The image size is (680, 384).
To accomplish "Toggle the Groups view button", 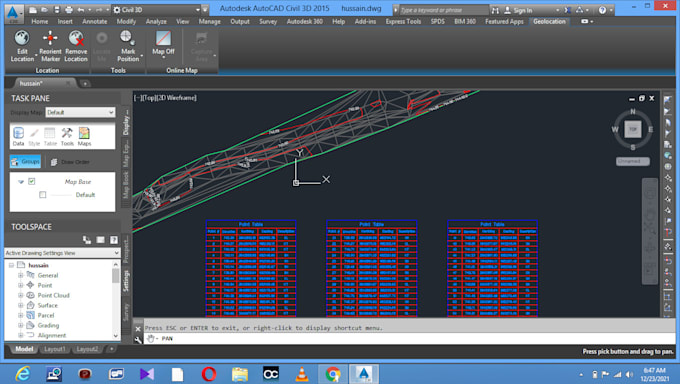I will pos(26,161).
